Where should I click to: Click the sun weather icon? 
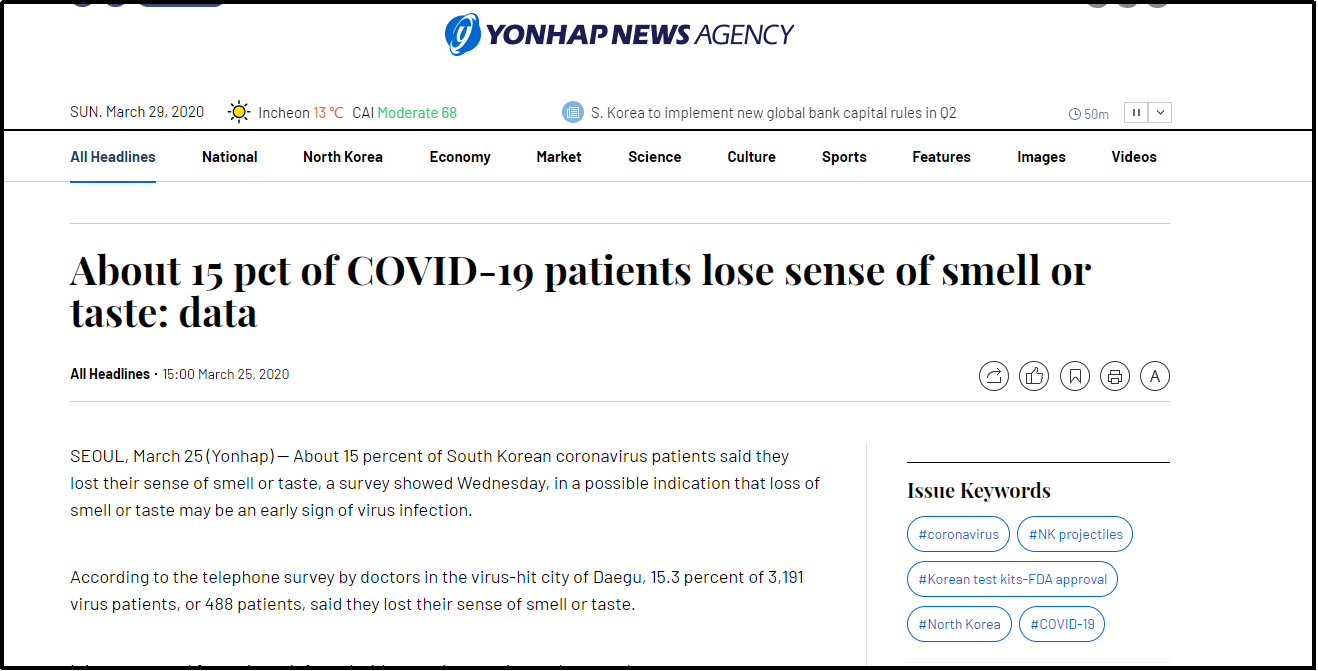coord(239,112)
